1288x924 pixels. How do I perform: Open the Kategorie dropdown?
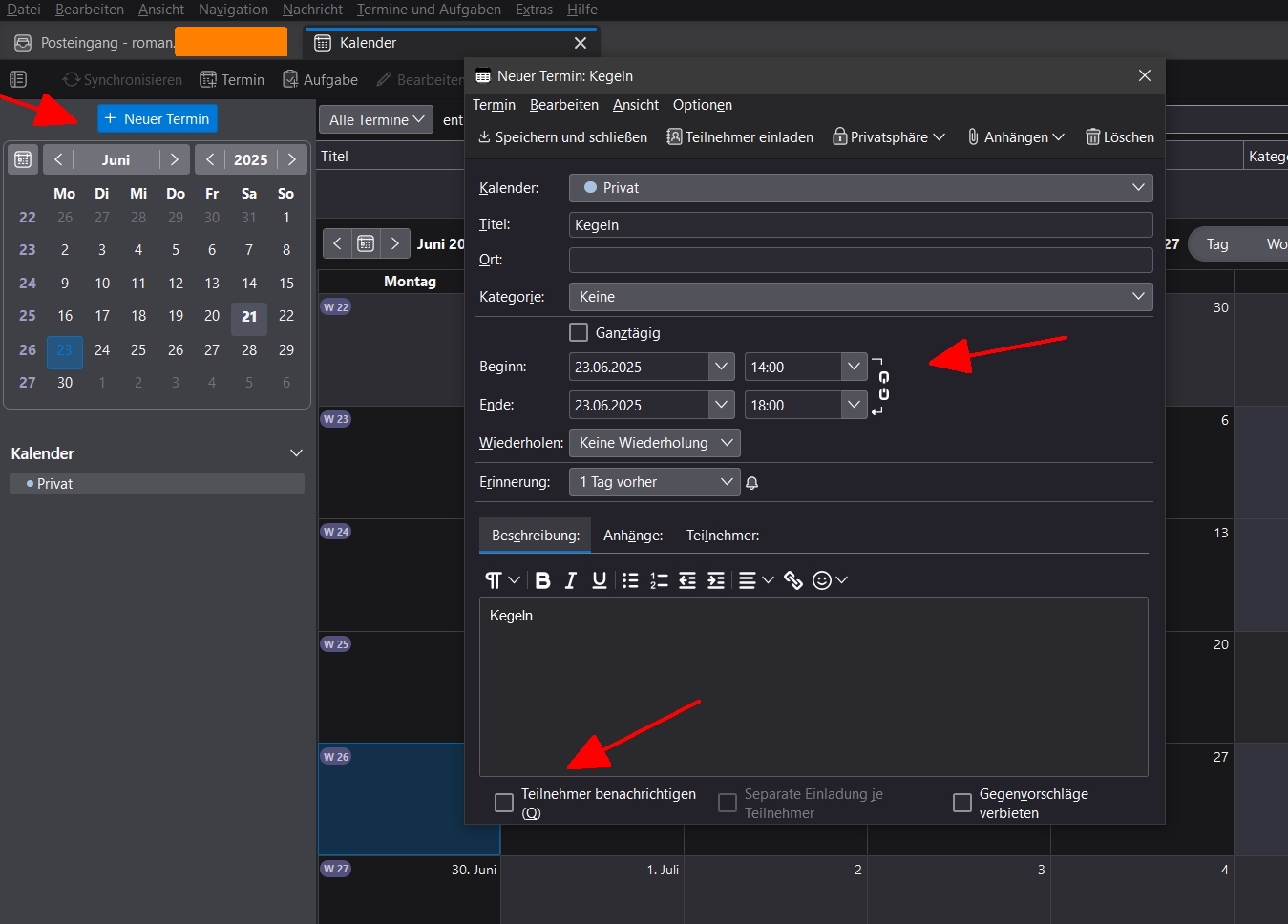[860, 297]
